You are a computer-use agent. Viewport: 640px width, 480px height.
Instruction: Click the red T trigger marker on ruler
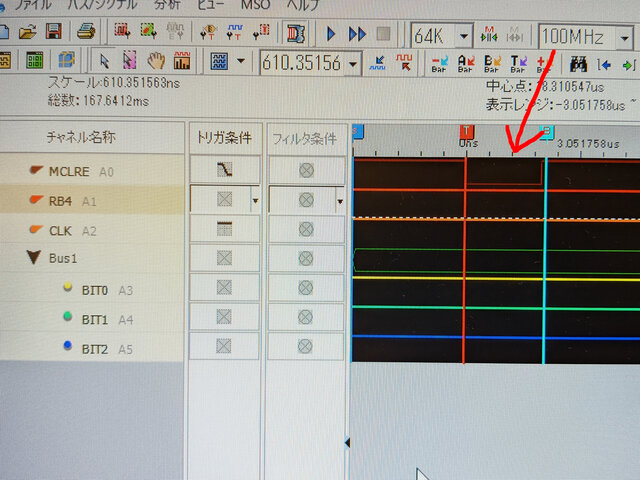(x=467, y=131)
